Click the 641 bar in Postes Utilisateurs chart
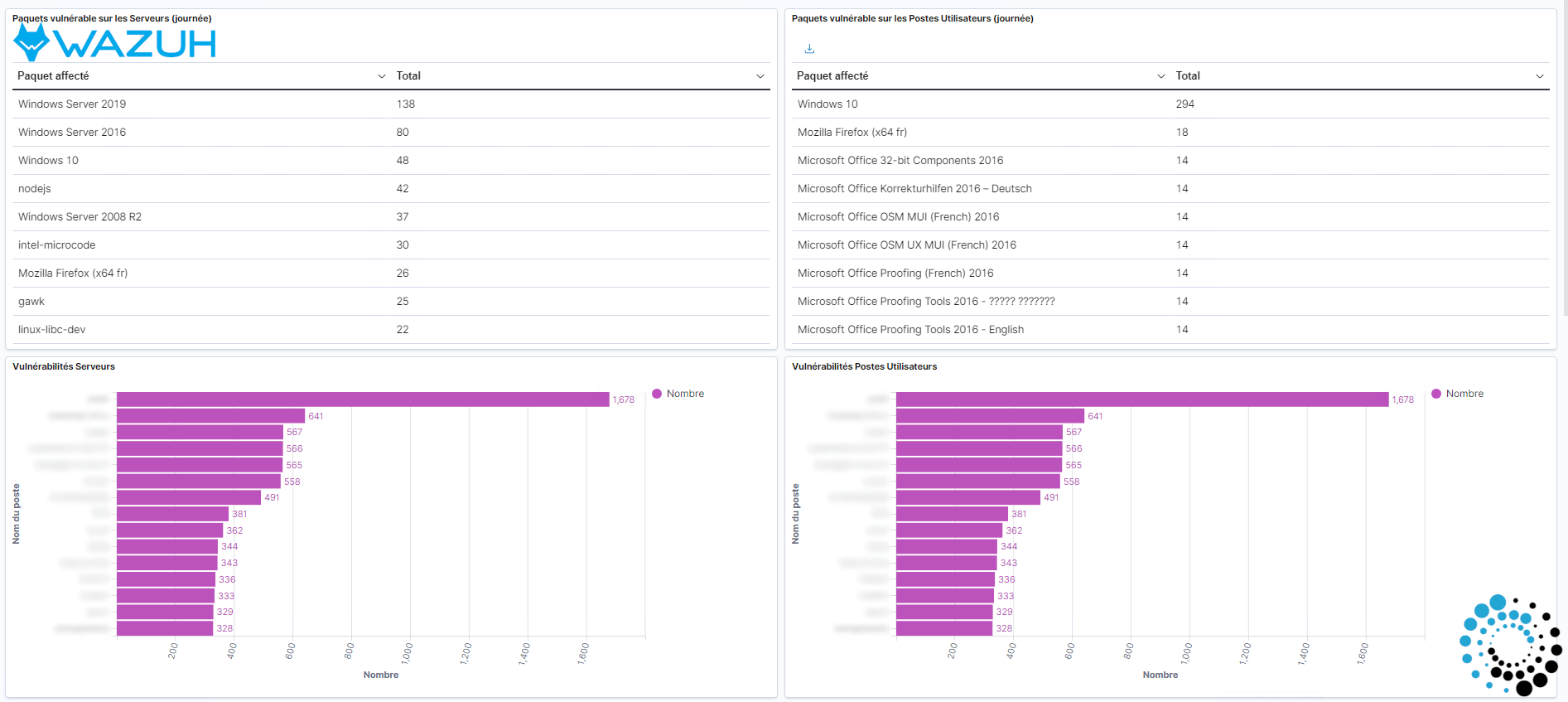This screenshot has width=1568, height=702. click(990, 416)
